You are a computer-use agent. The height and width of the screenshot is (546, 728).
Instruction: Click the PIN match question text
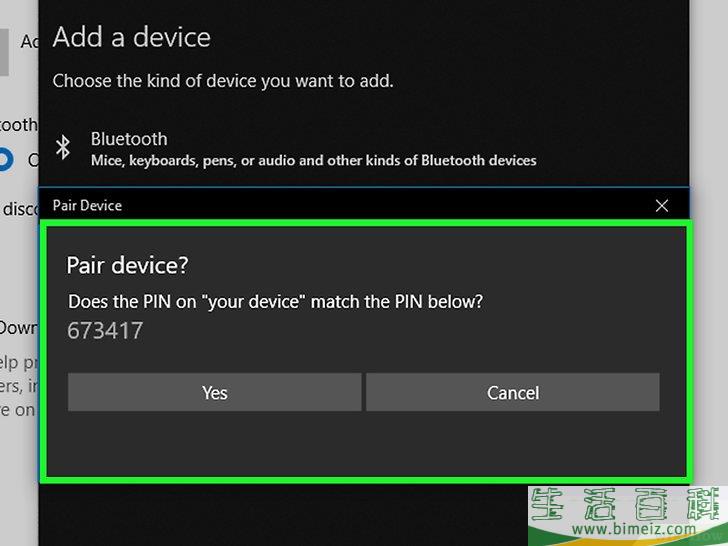coord(275,302)
